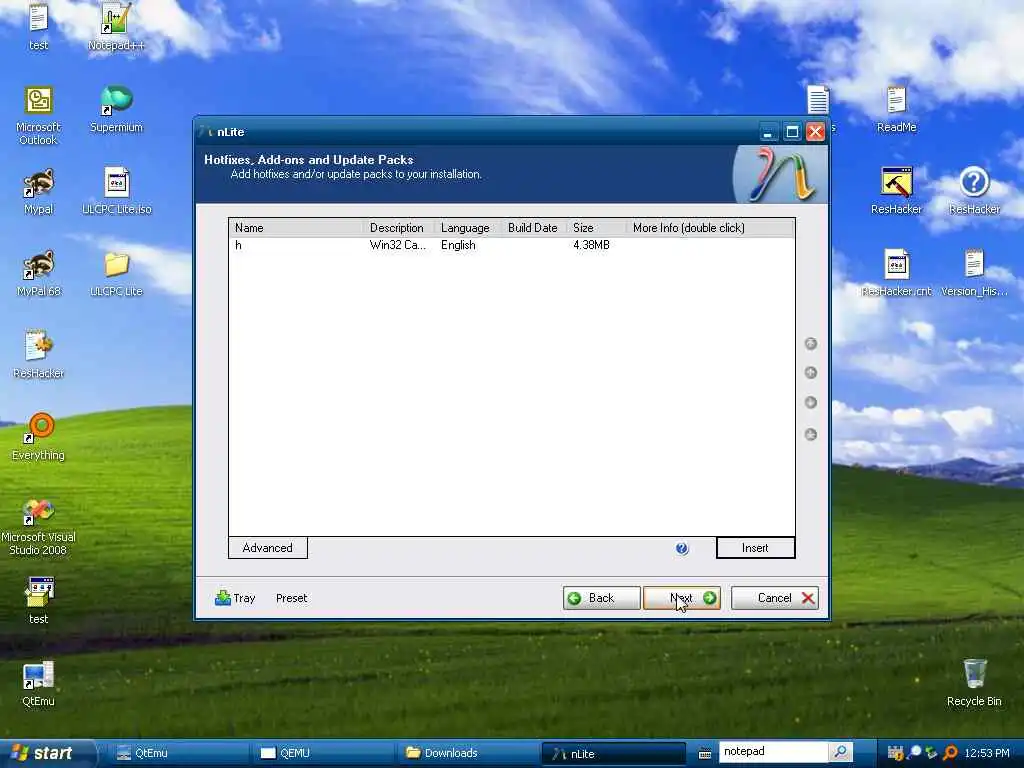
Task: Select the ResHacker icon above Everything
Action: 39,355
